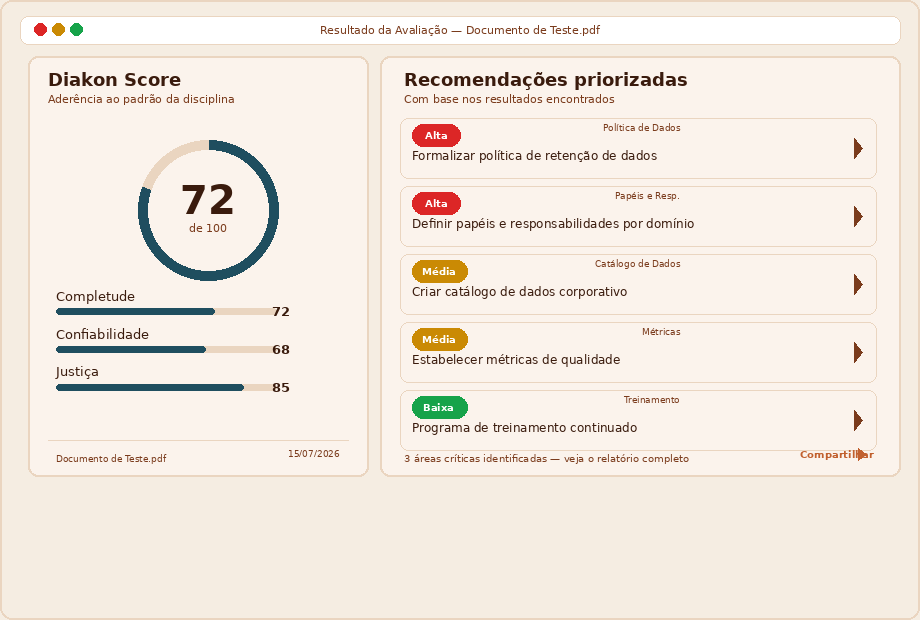The image size is (920, 620).
Task: Open arrow for Estabelecer métricas de qualidade
Action: pyautogui.click(x=858, y=353)
